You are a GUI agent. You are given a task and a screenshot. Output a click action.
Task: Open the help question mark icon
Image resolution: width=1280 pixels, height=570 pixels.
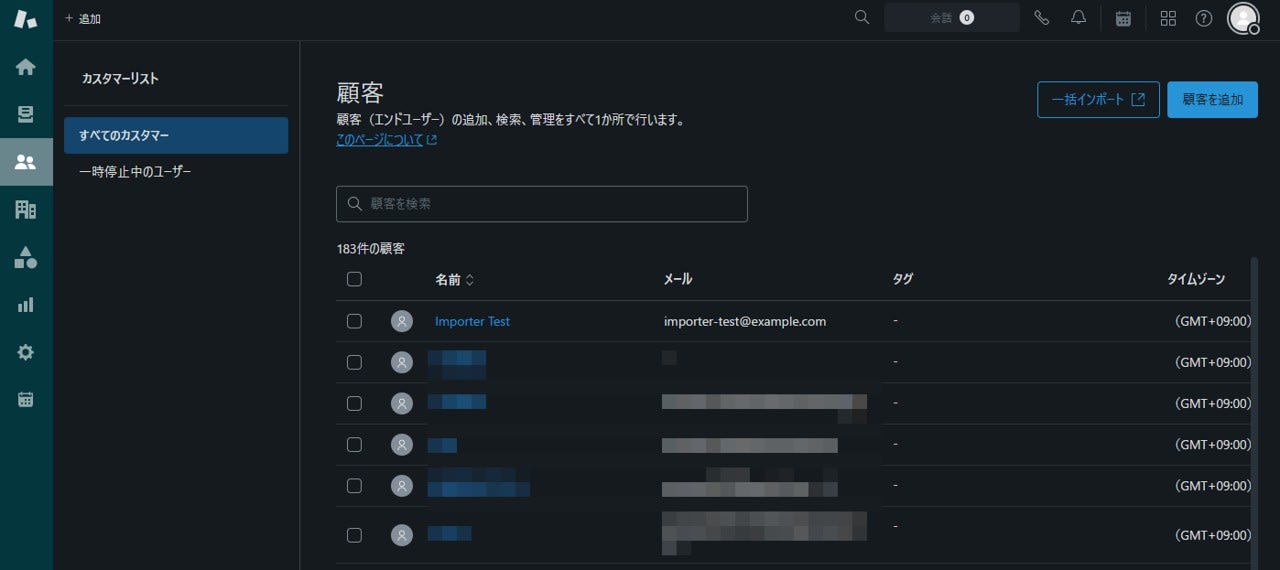pos(1204,18)
